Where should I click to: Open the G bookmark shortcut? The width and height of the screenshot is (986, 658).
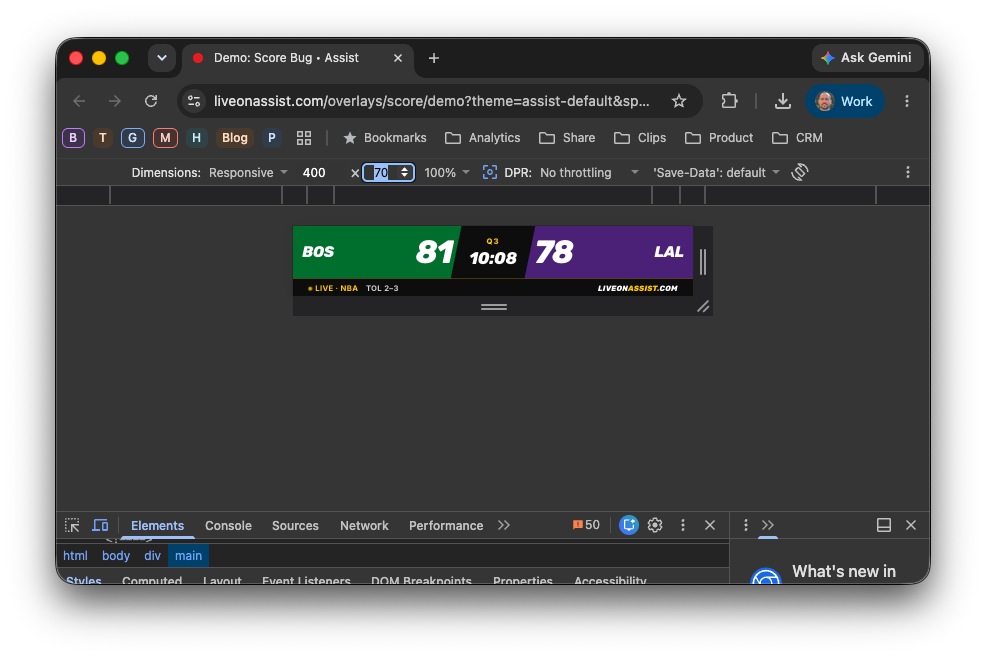[x=133, y=138]
